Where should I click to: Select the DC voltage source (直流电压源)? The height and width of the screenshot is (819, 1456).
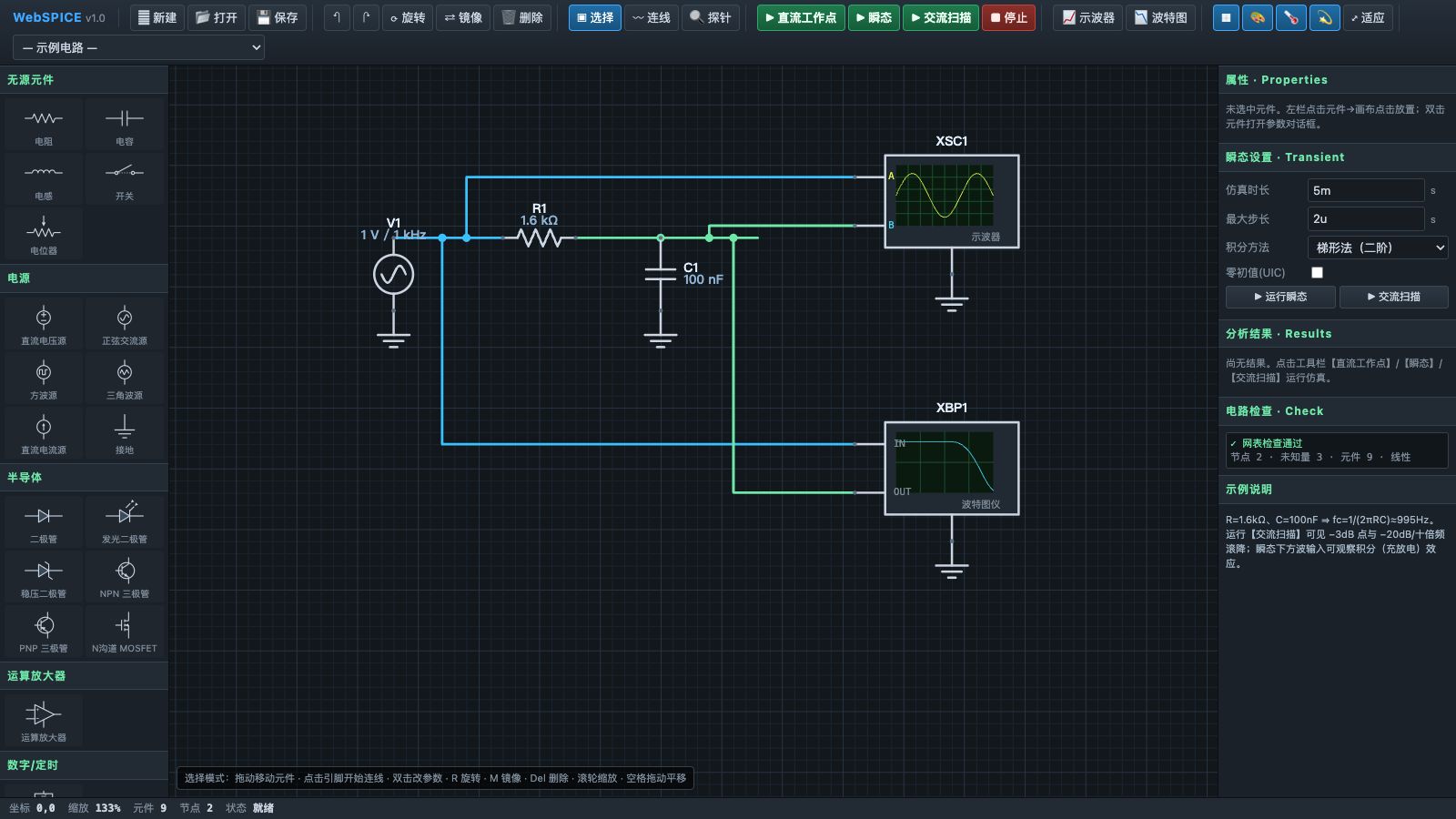coord(44,324)
